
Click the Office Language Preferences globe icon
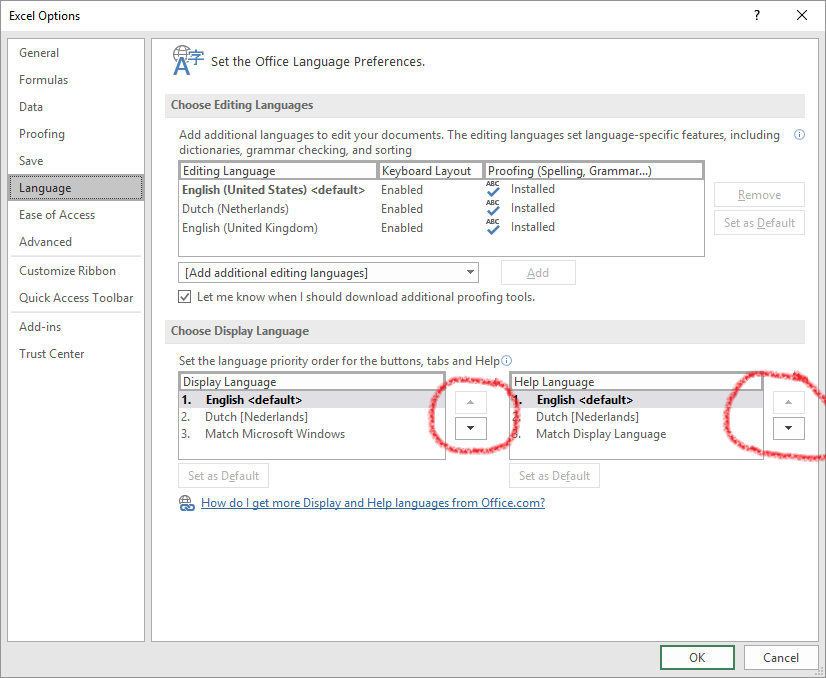pos(188,61)
